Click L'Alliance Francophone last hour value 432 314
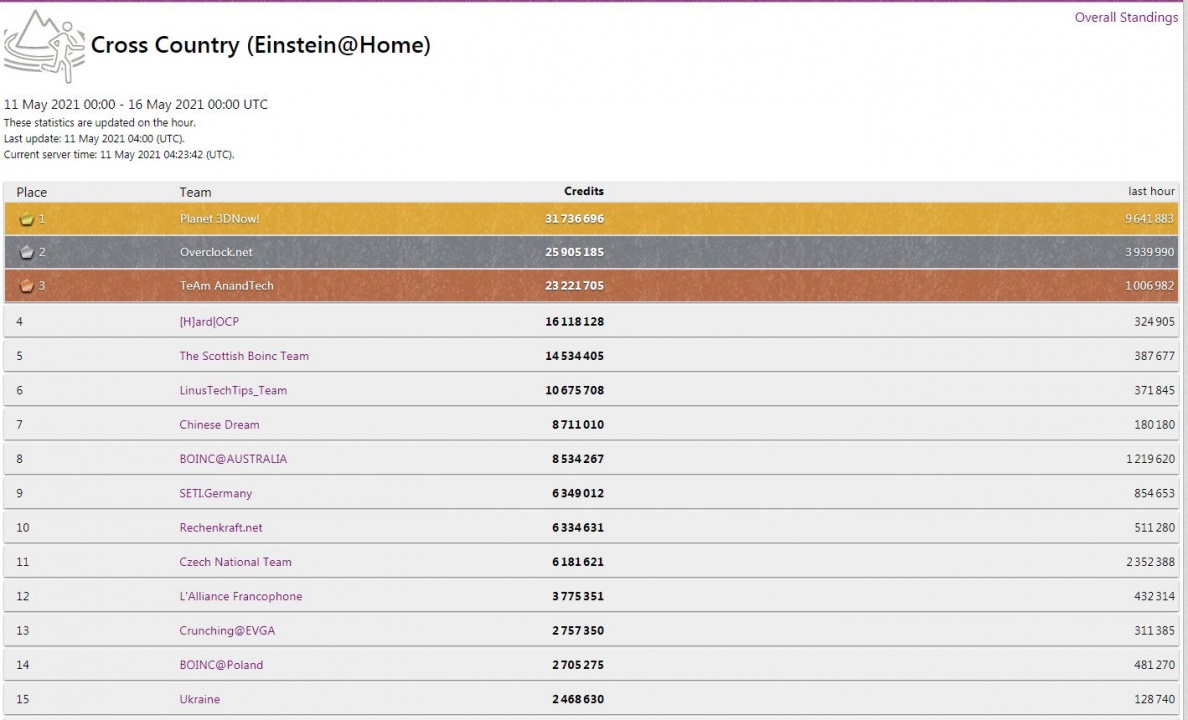 click(x=1155, y=596)
